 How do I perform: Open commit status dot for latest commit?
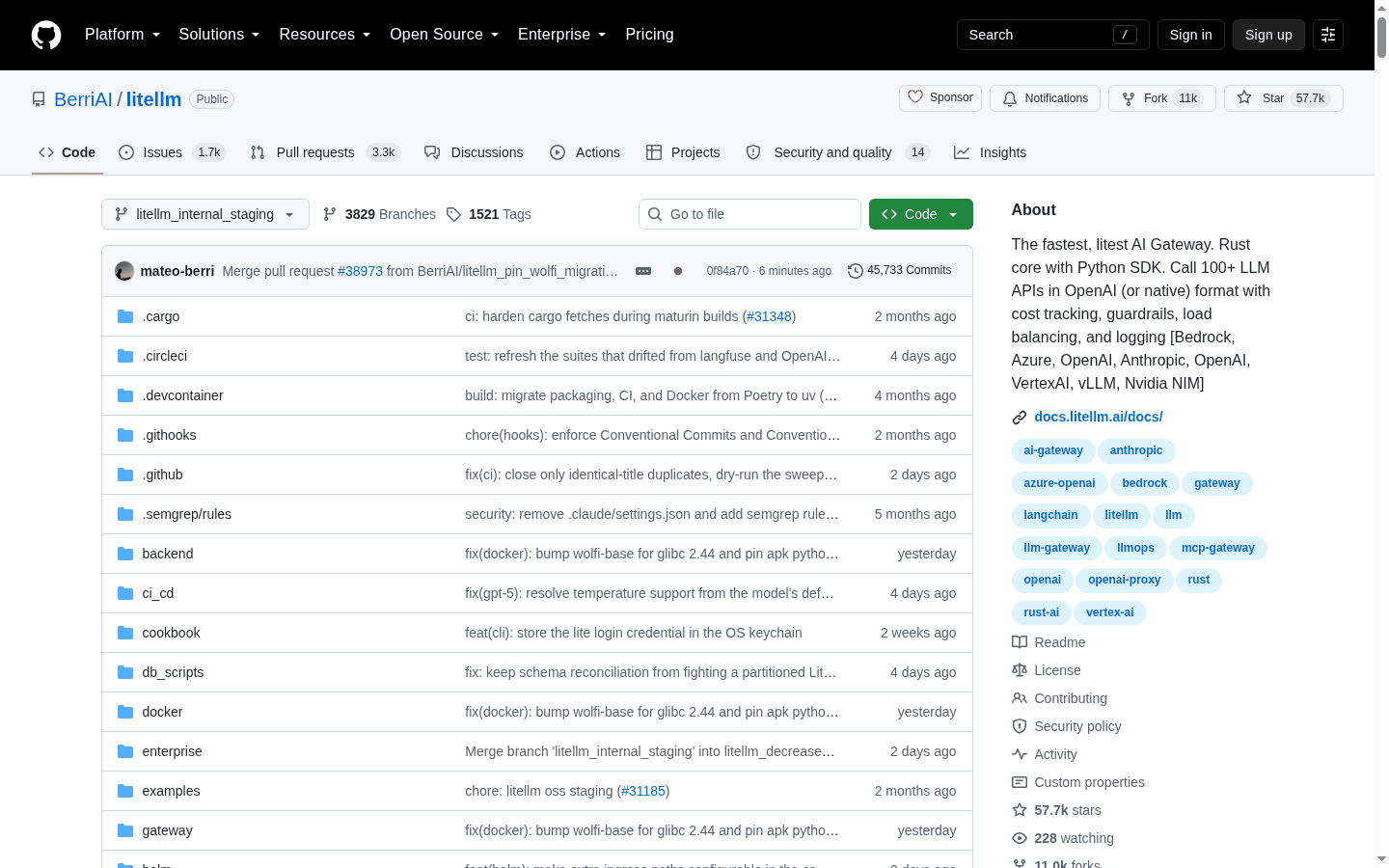pyautogui.click(x=678, y=271)
